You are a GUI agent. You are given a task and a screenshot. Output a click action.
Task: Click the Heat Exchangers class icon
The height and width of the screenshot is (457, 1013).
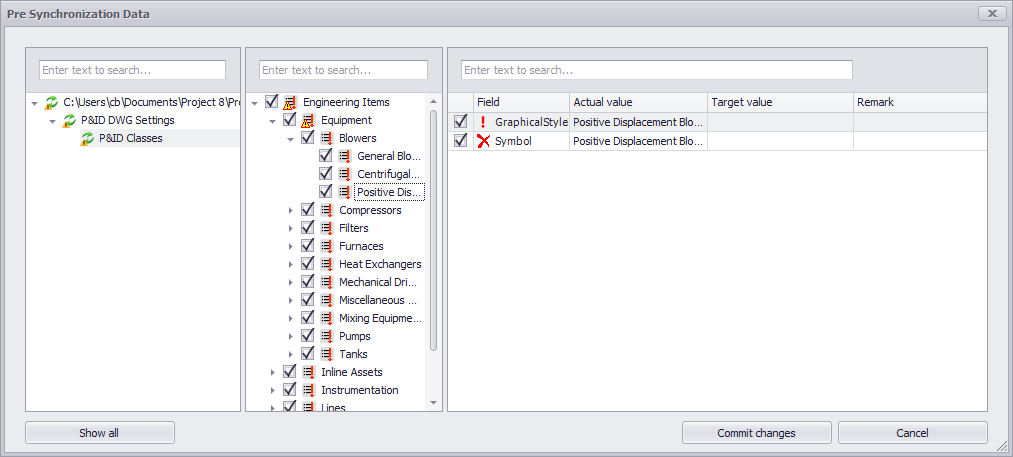[326, 264]
